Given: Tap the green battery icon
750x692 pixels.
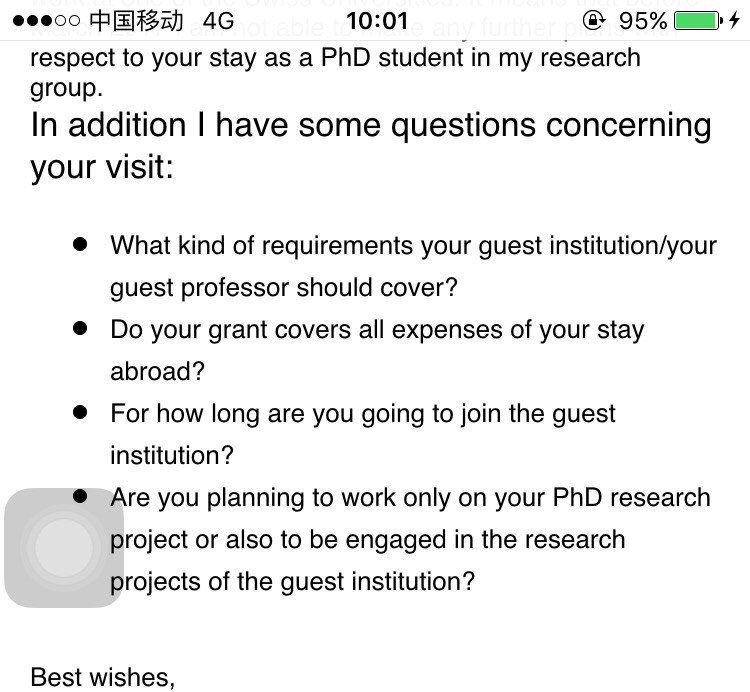Looking at the screenshot, I should click(x=697, y=21).
